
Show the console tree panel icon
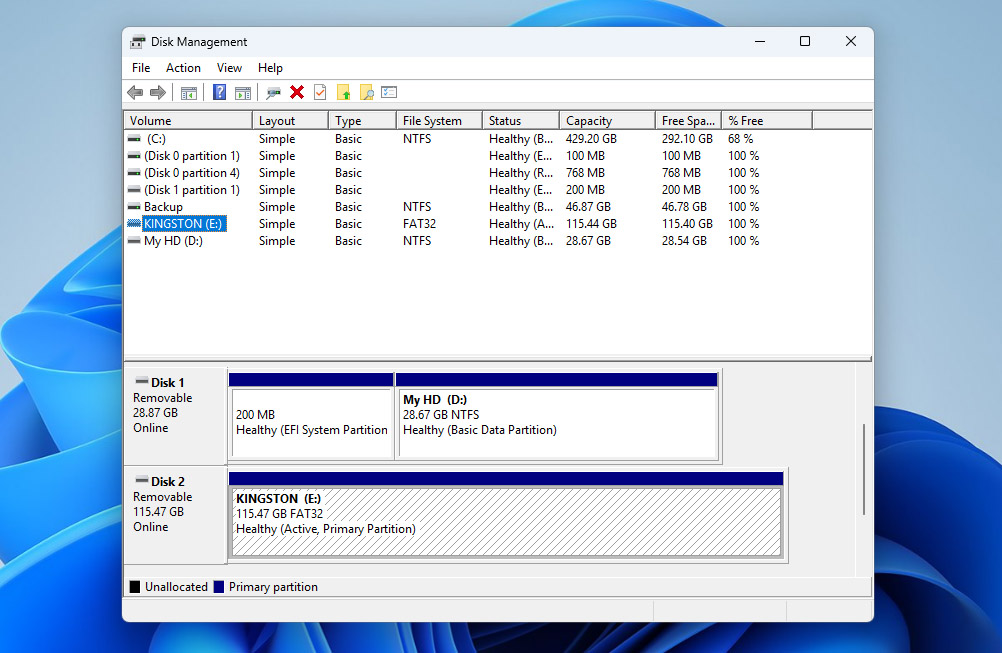click(189, 92)
